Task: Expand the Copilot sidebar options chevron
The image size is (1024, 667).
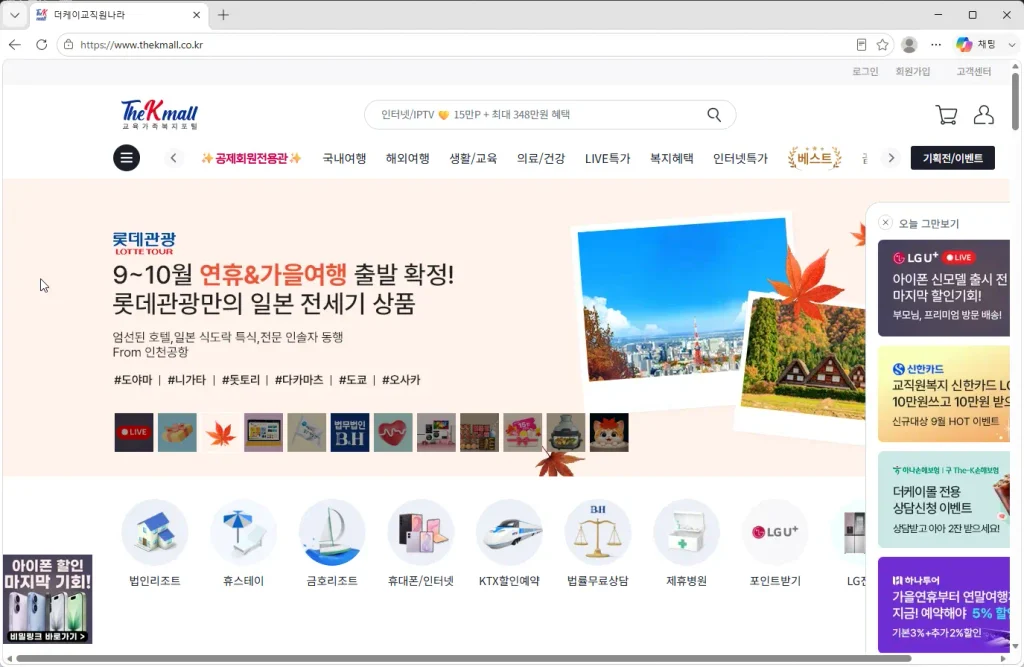Action: click(x=1012, y=44)
